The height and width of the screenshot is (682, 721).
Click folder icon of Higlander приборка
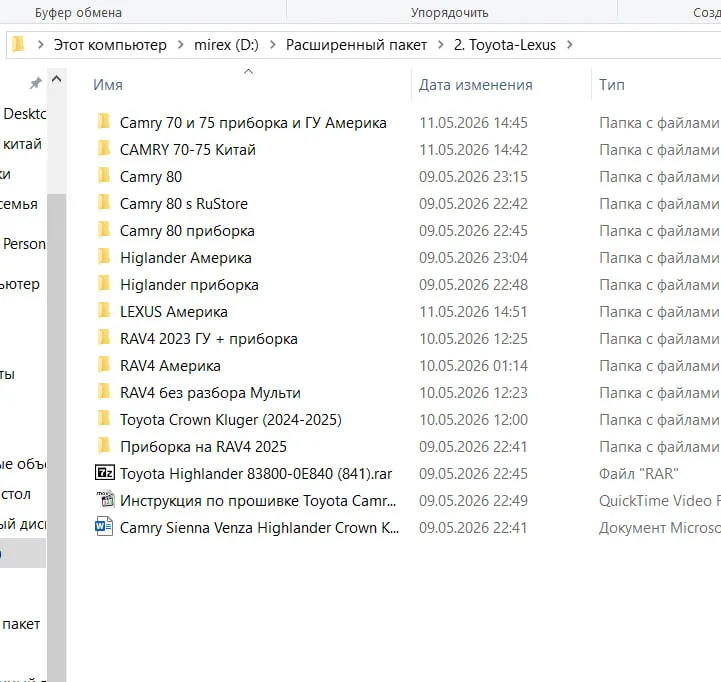click(104, 284)
